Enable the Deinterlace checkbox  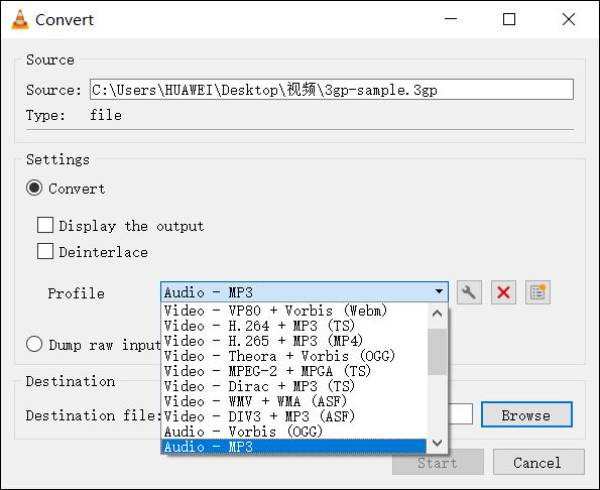pyautogui.click(x=45, y=251)
